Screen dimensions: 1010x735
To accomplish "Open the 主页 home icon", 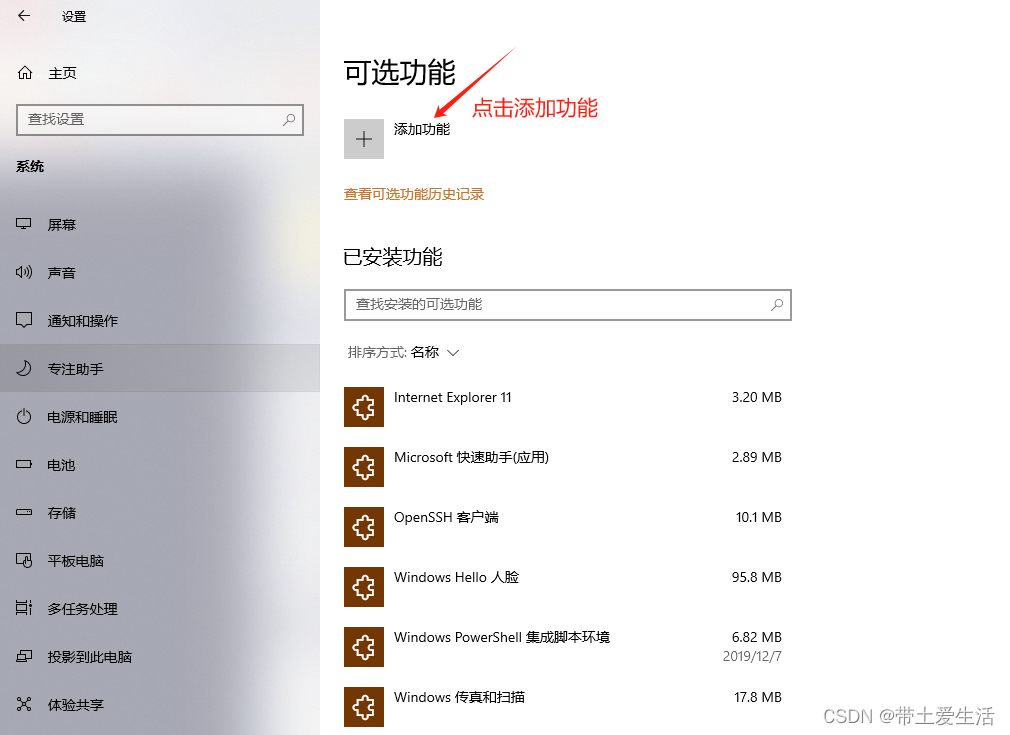I will tap(24, 73).
